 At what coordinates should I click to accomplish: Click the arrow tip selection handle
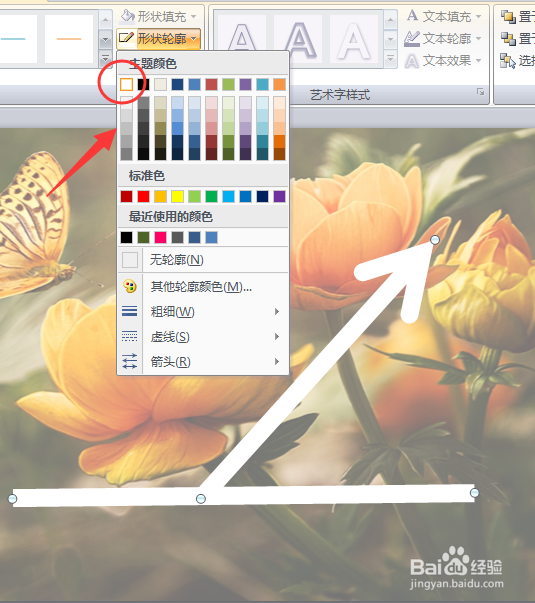435,240
